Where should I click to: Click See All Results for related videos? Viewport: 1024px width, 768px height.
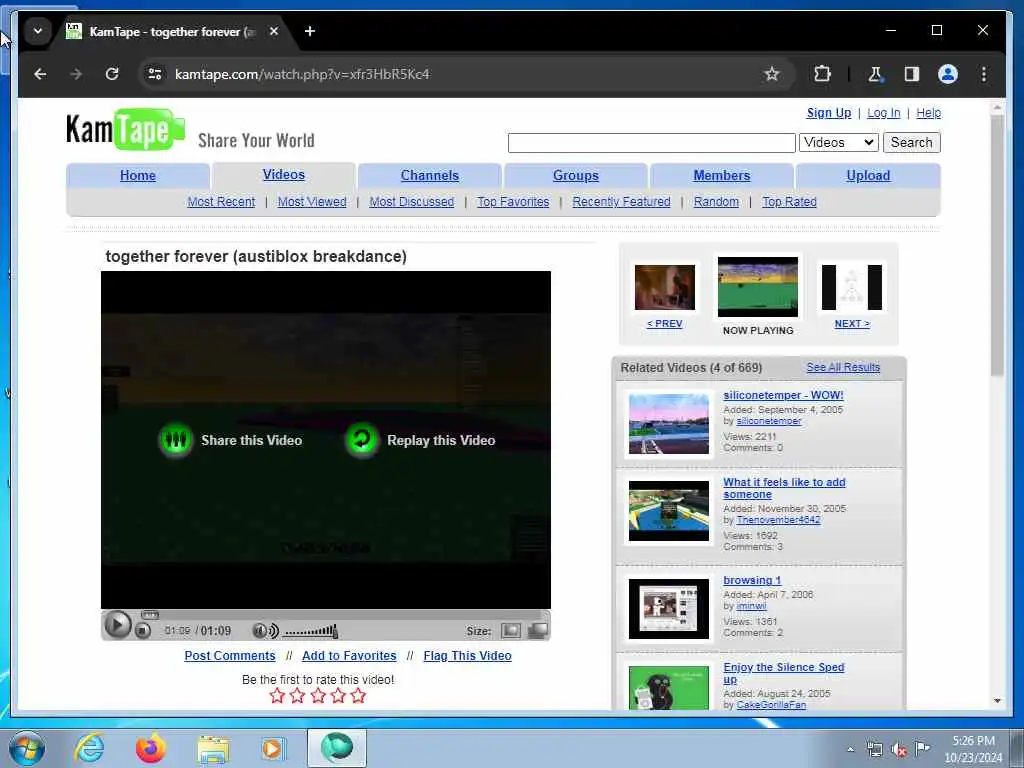pos(843,367)
